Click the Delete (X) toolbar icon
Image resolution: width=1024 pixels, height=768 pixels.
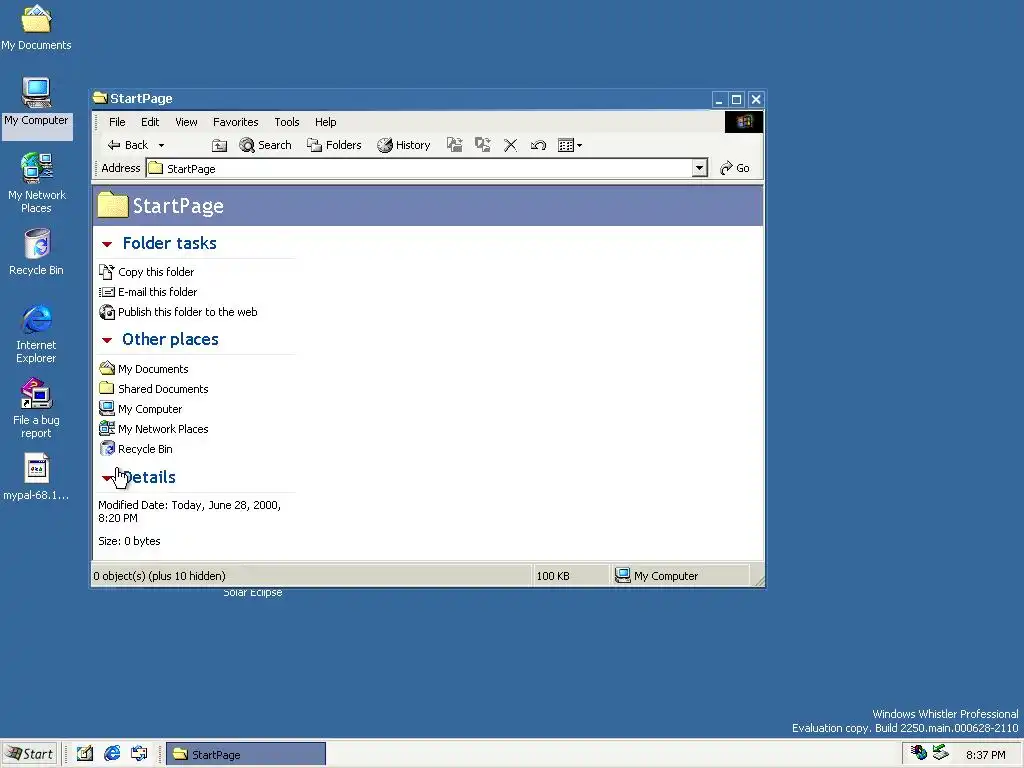click(x=511, y=145)
